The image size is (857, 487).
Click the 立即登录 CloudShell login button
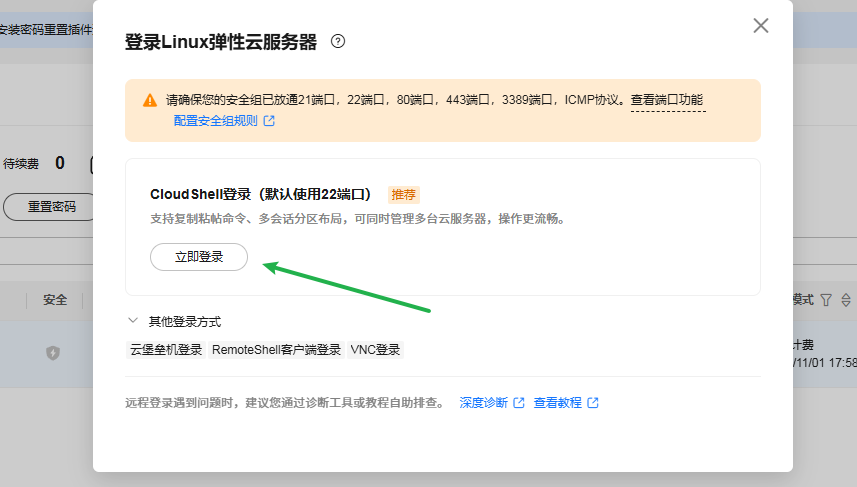click(x=199, y=257)
